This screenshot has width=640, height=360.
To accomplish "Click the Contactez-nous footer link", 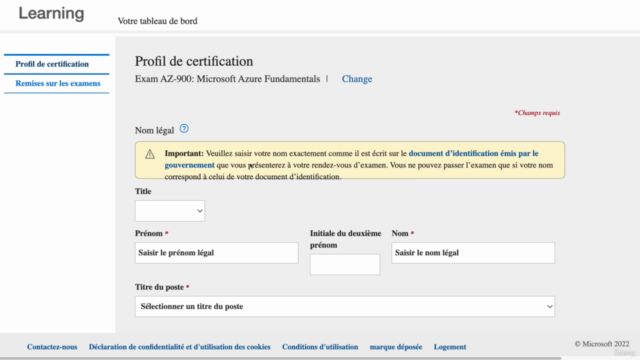I will click(x=52, y=347).
